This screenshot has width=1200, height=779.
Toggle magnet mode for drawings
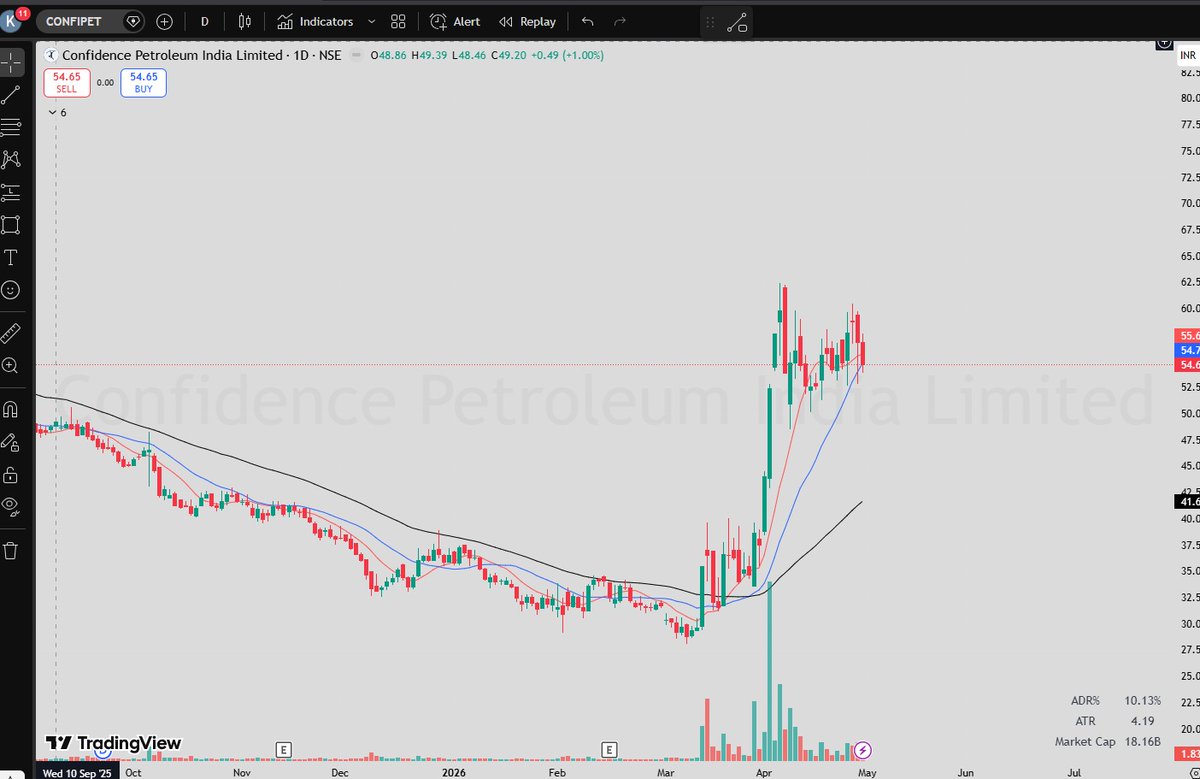pyautogui.click(x=11, y=409)
